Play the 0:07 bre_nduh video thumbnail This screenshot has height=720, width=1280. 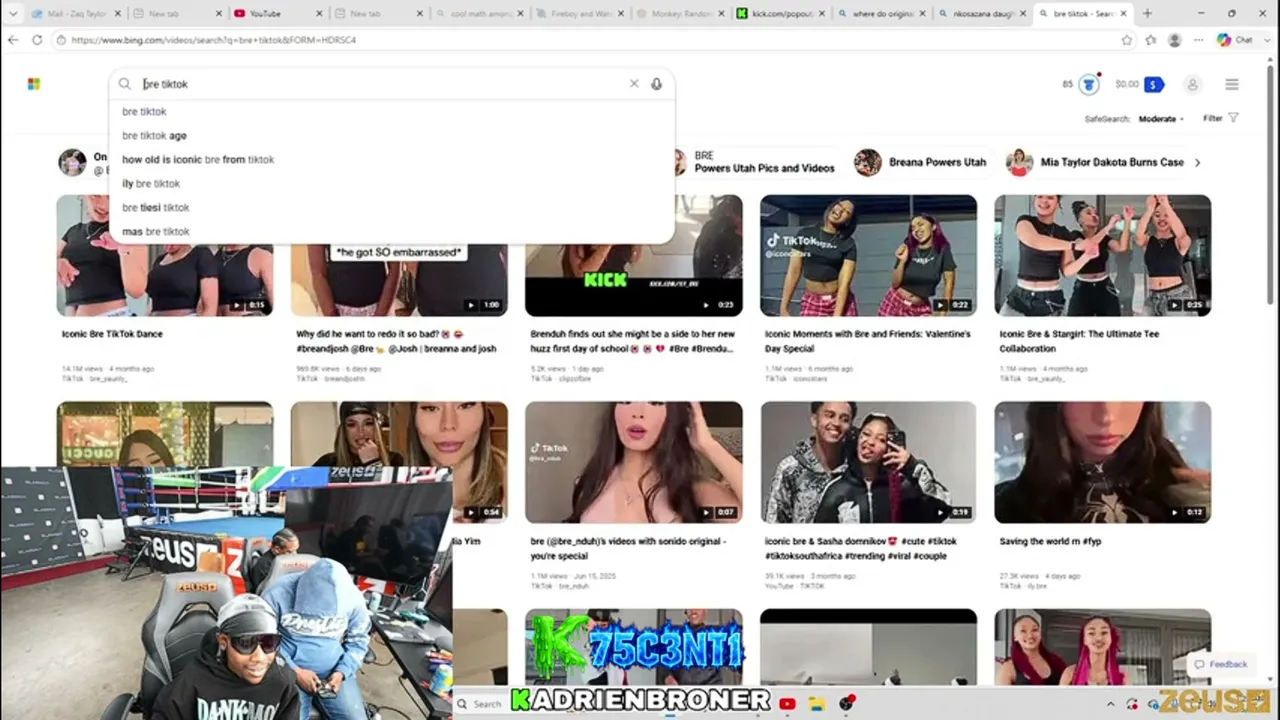634,462
